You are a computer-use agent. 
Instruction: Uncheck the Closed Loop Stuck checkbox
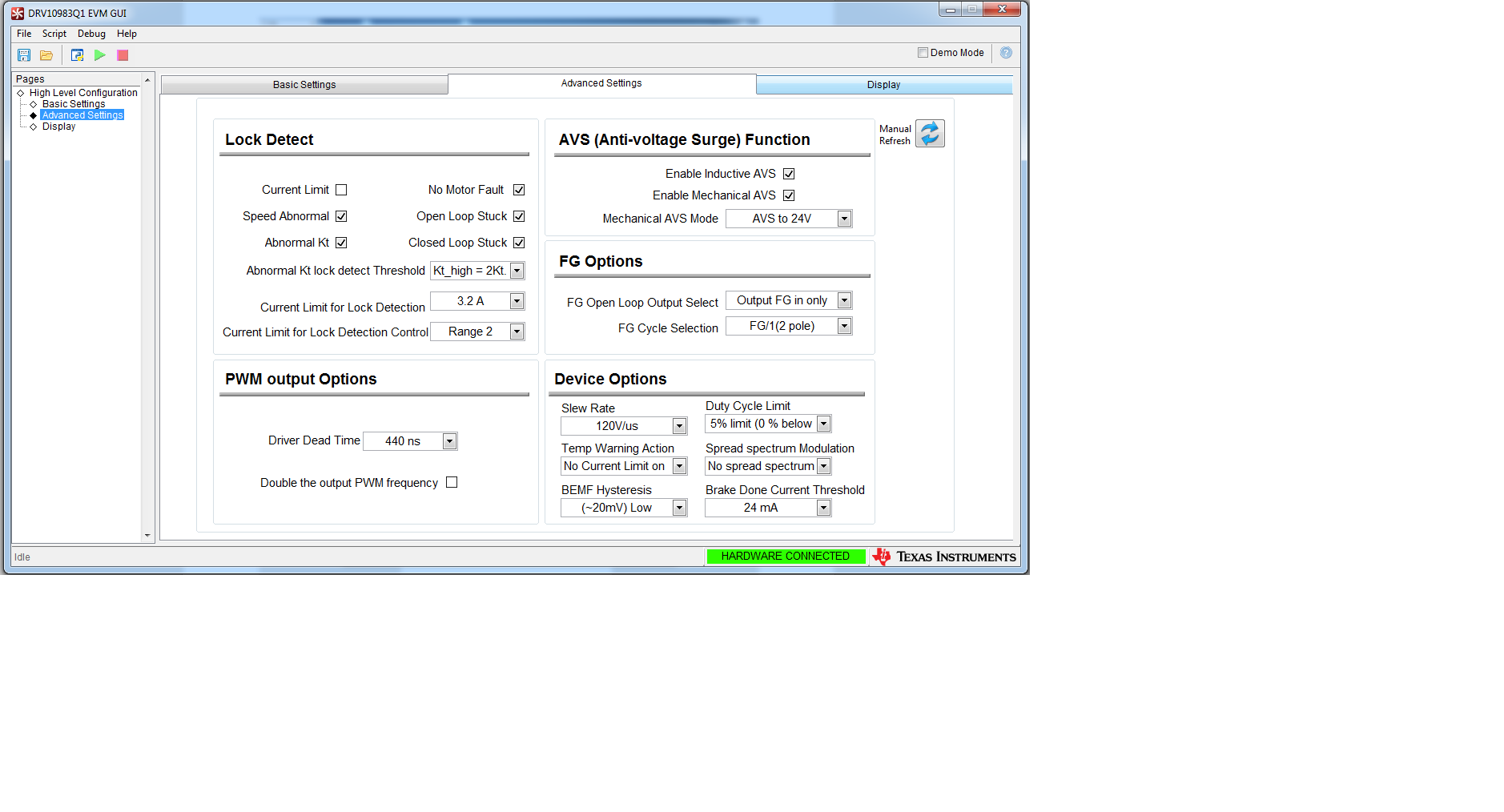(519, 243)
